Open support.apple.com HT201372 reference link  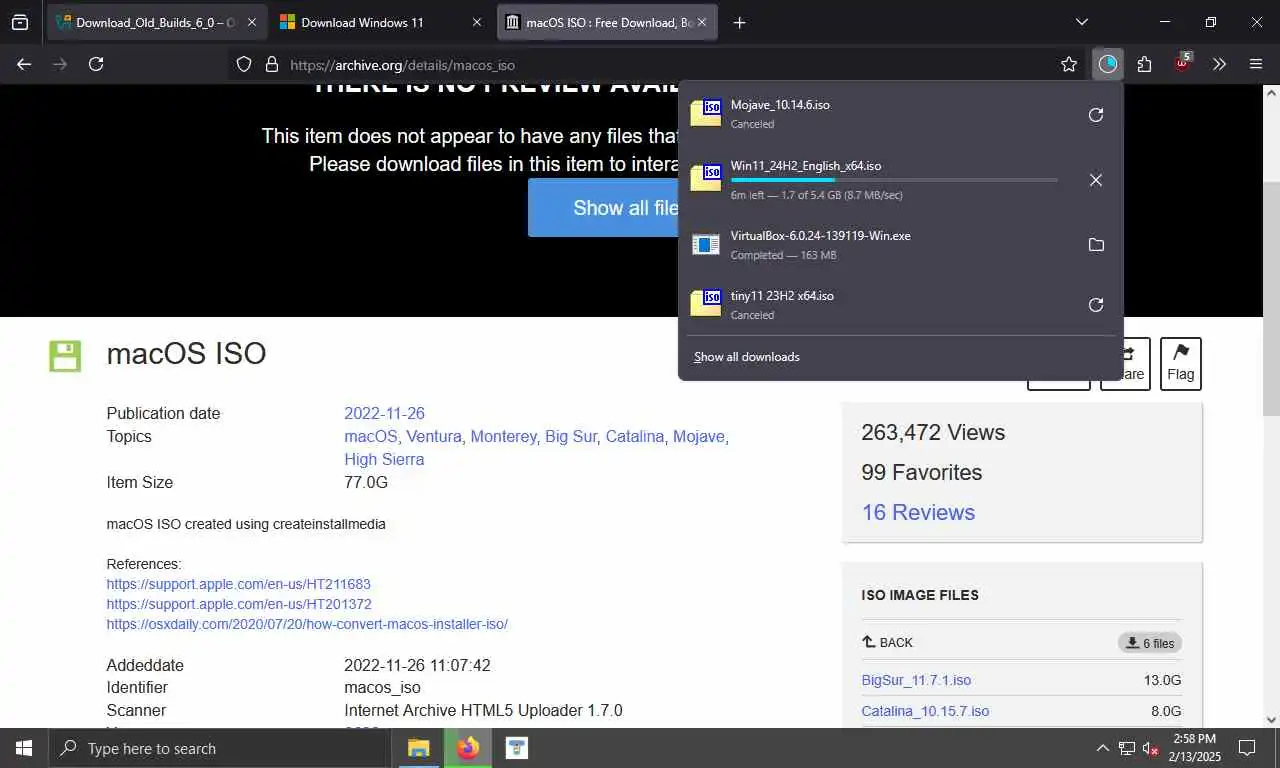[239, 604]
